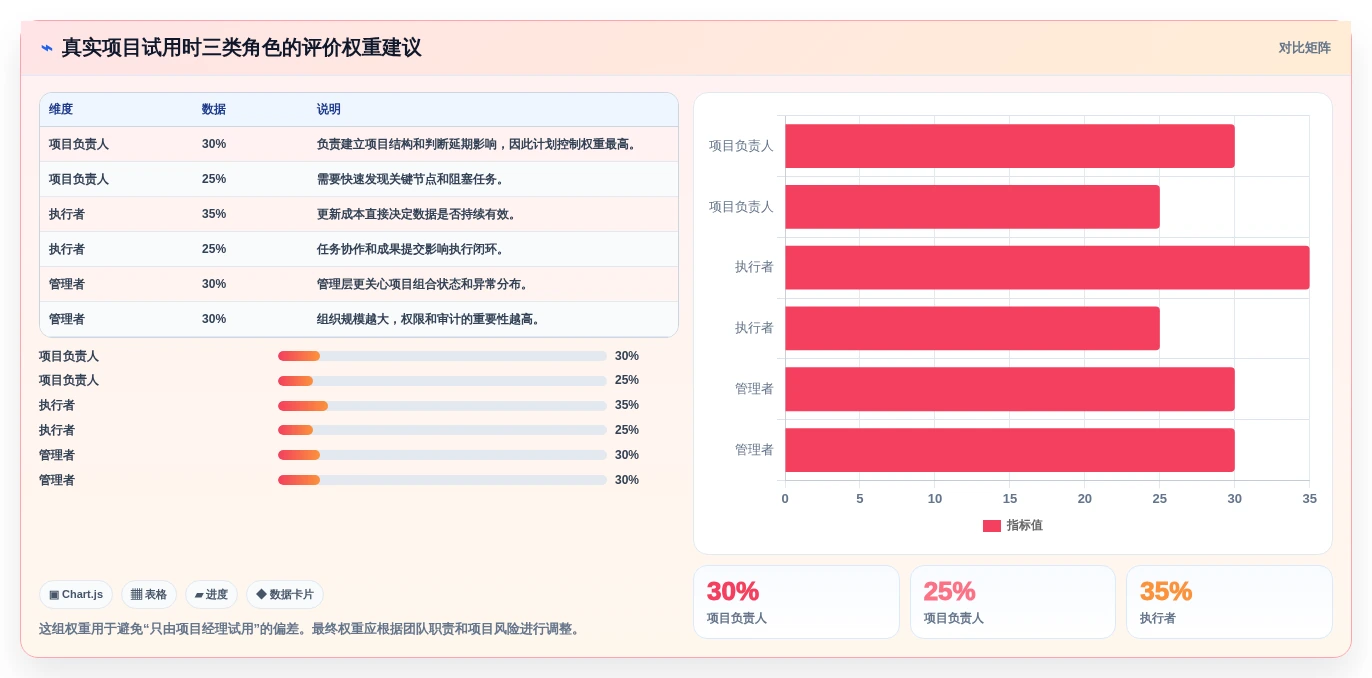Select the row 任务协作和成果提交影响执行闭环

click(359, 249)
